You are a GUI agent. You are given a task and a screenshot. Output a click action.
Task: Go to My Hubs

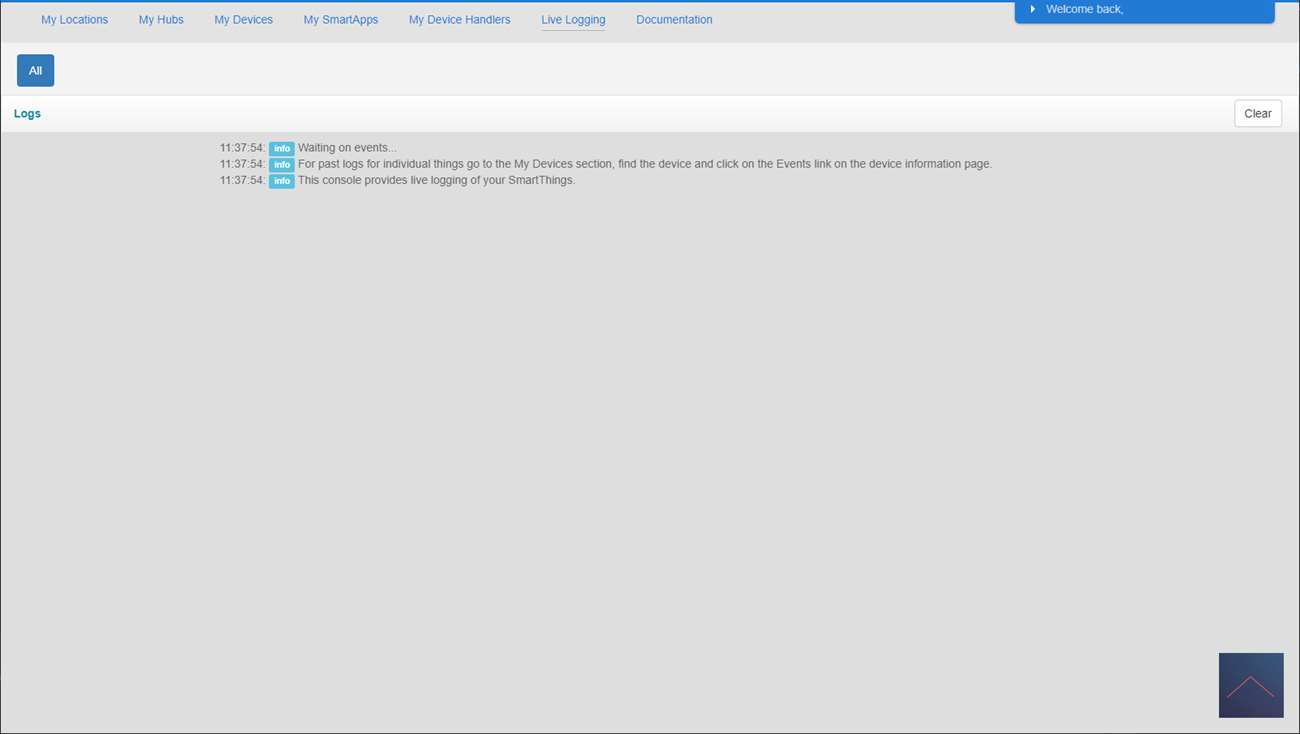161,20
